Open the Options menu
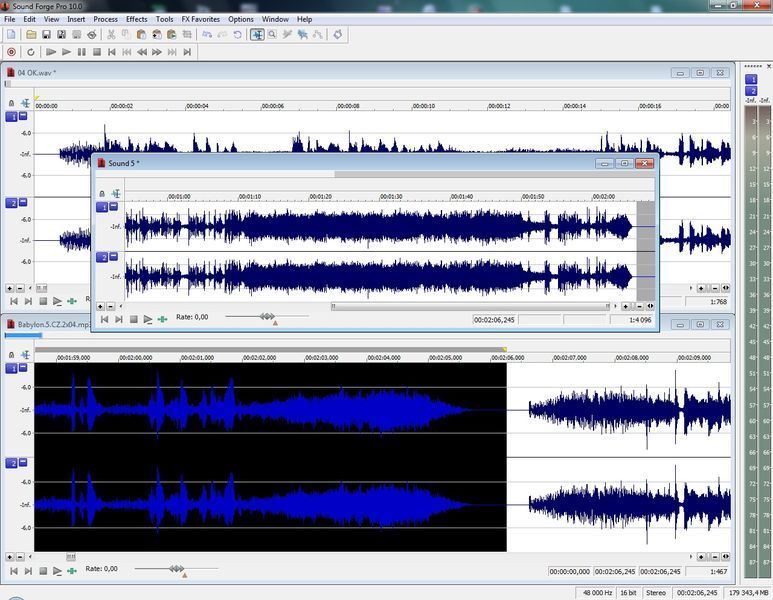The height and width of the screenshot is (600, 773). click(x=241, y=19)
